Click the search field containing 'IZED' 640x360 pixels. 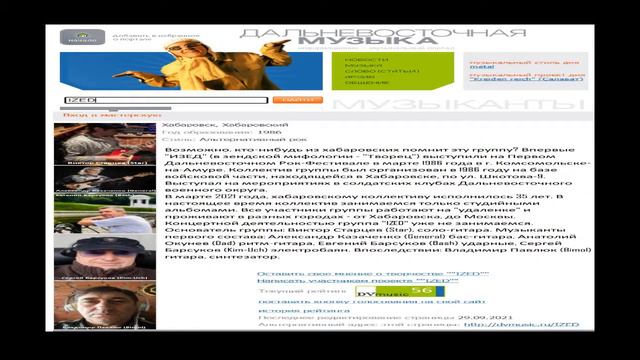click(166, 100)
